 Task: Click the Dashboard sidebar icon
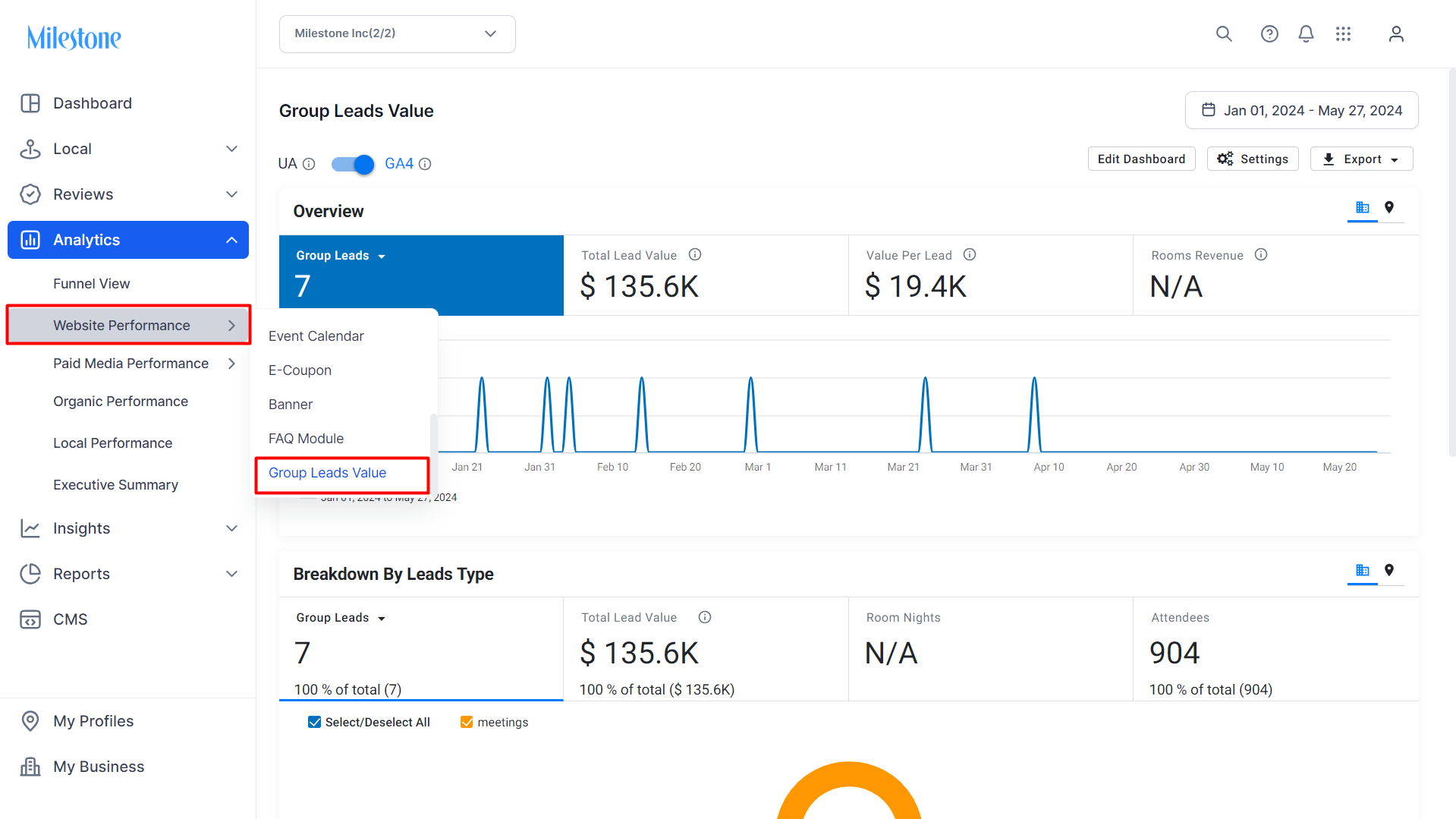(x=30, y=103)
